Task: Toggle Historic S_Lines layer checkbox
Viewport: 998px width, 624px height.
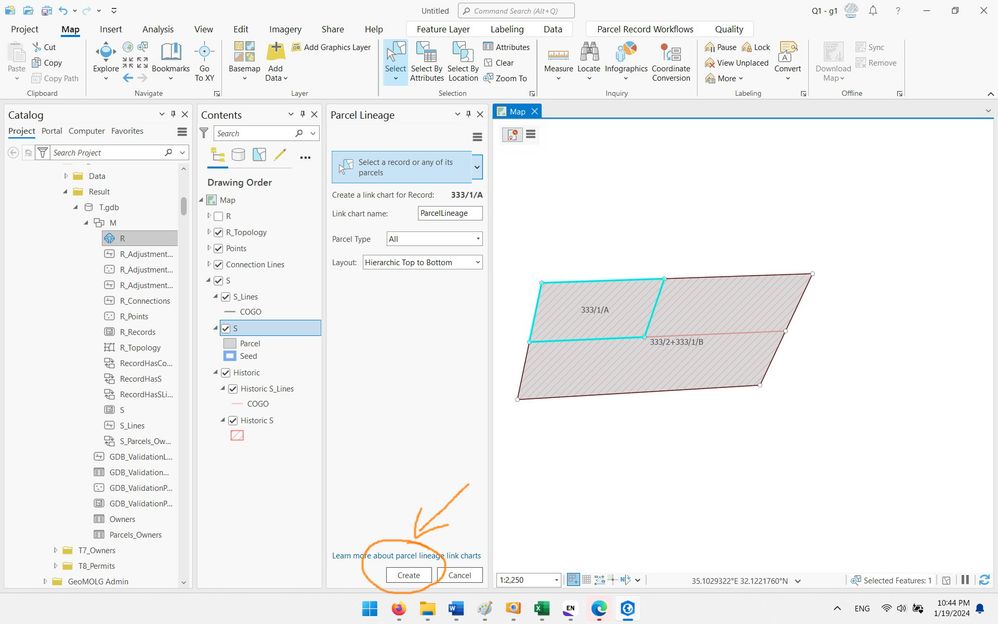Action: coord(233,388)
